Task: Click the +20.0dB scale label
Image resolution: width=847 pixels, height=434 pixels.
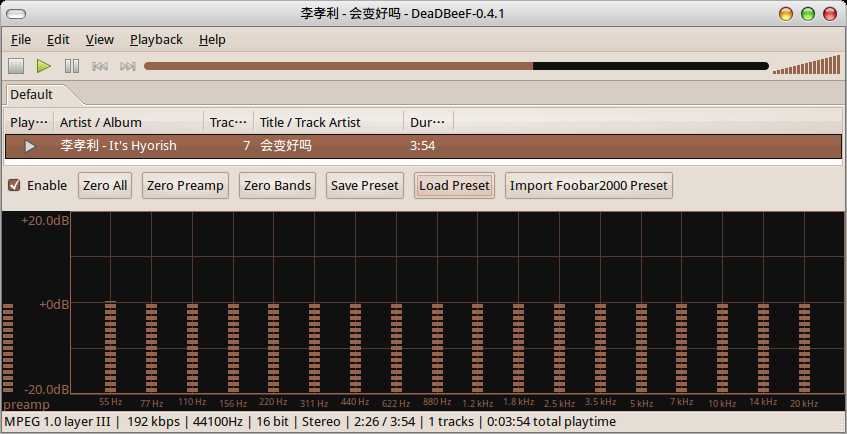Action: coord(45,220)
